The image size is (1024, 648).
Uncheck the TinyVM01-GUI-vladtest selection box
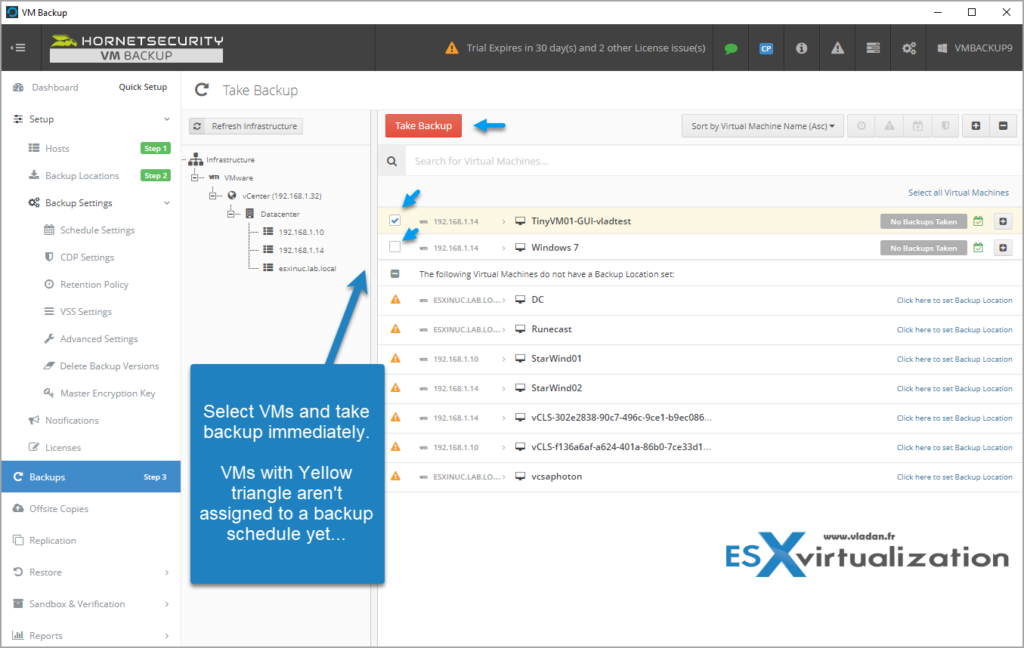tap(394, 220)
